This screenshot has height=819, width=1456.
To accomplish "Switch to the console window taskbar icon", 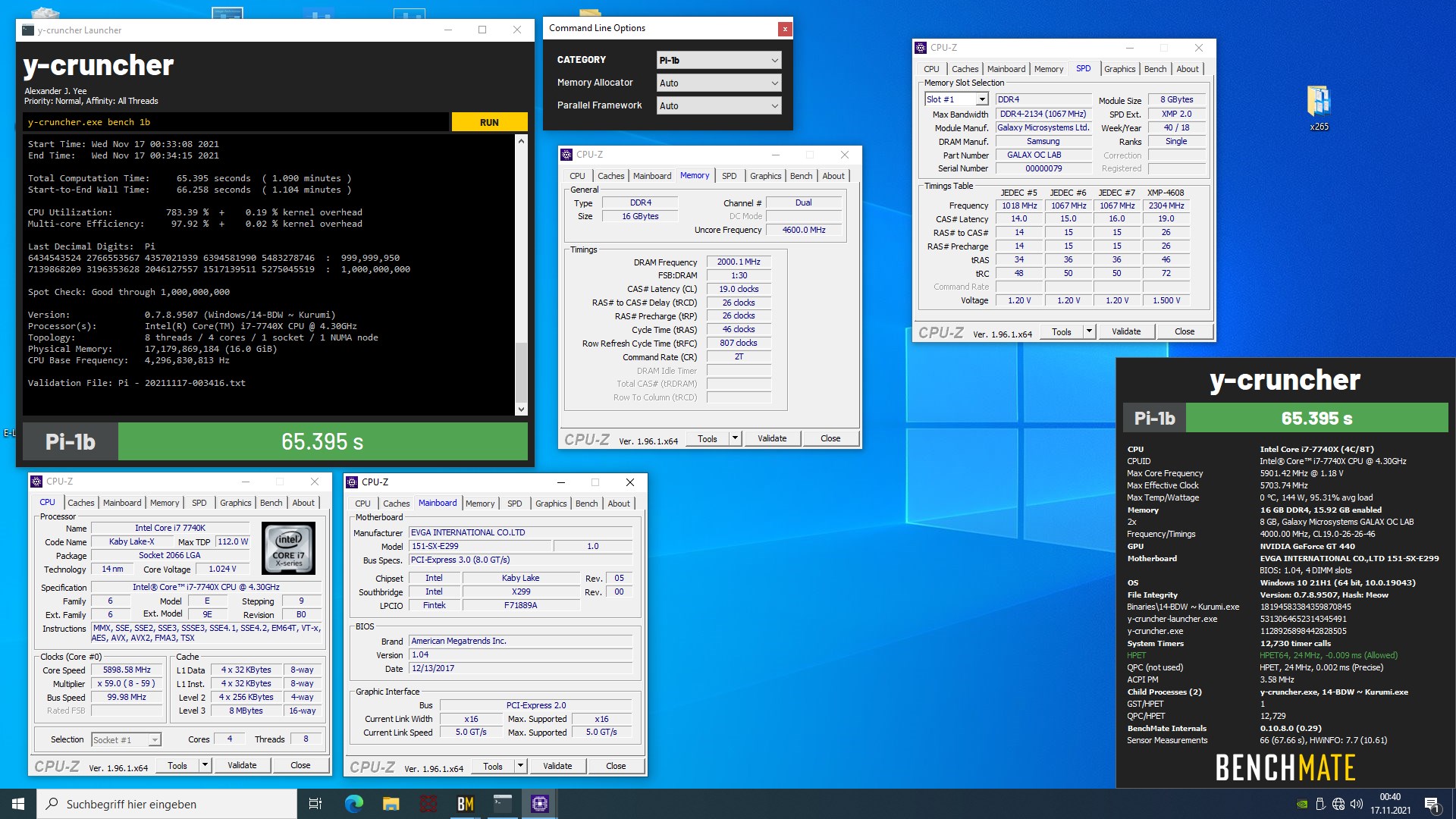I will (503, 804).
